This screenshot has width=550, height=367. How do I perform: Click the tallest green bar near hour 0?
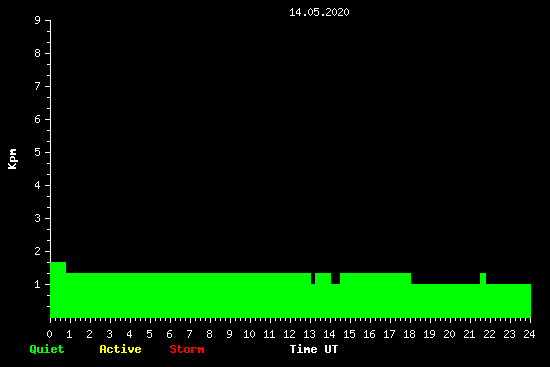[x=58, y=290]
